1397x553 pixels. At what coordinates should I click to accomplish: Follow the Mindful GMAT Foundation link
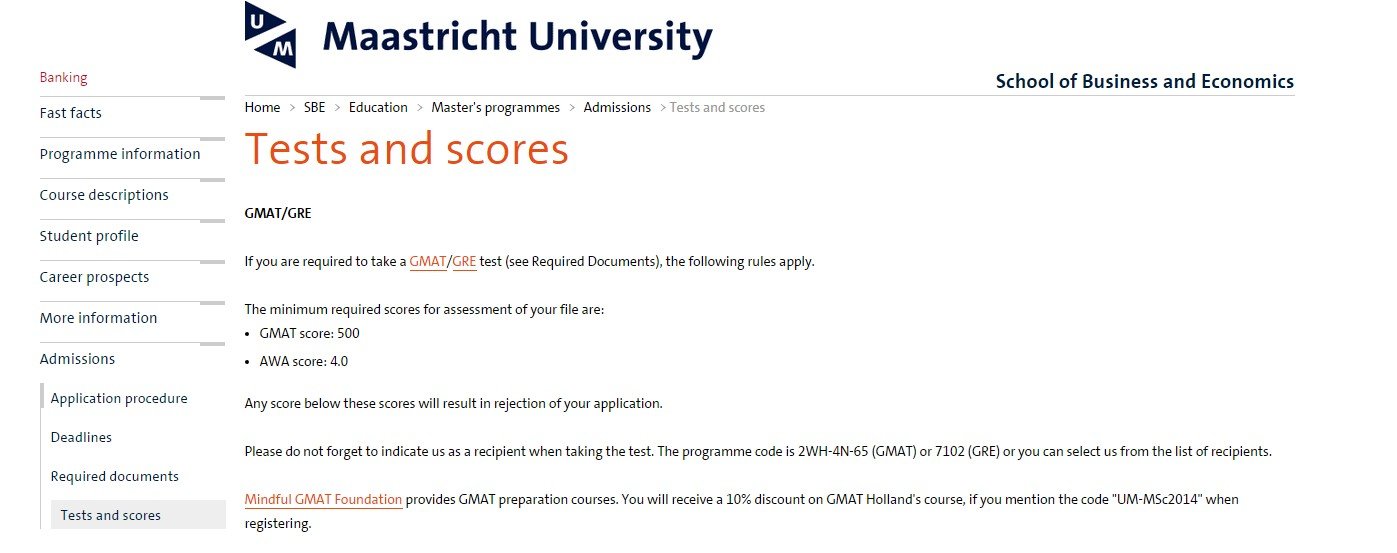(323, 499)
